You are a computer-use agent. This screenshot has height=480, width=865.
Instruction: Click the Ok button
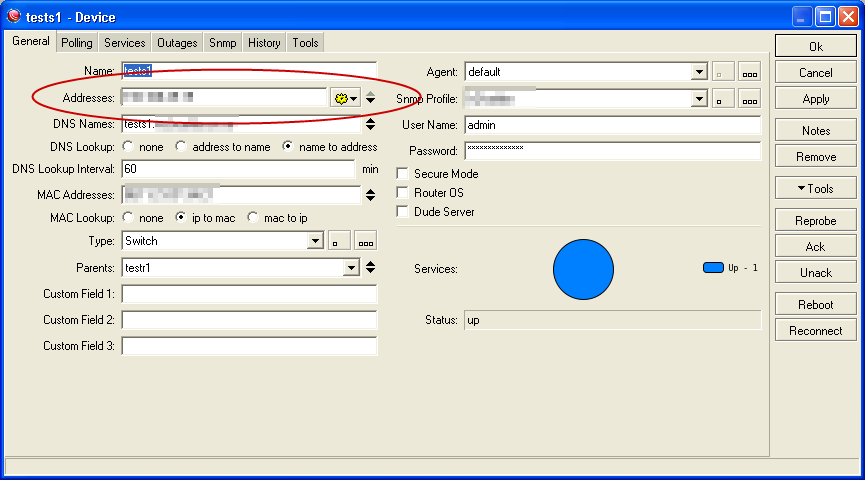coord(816,46)
